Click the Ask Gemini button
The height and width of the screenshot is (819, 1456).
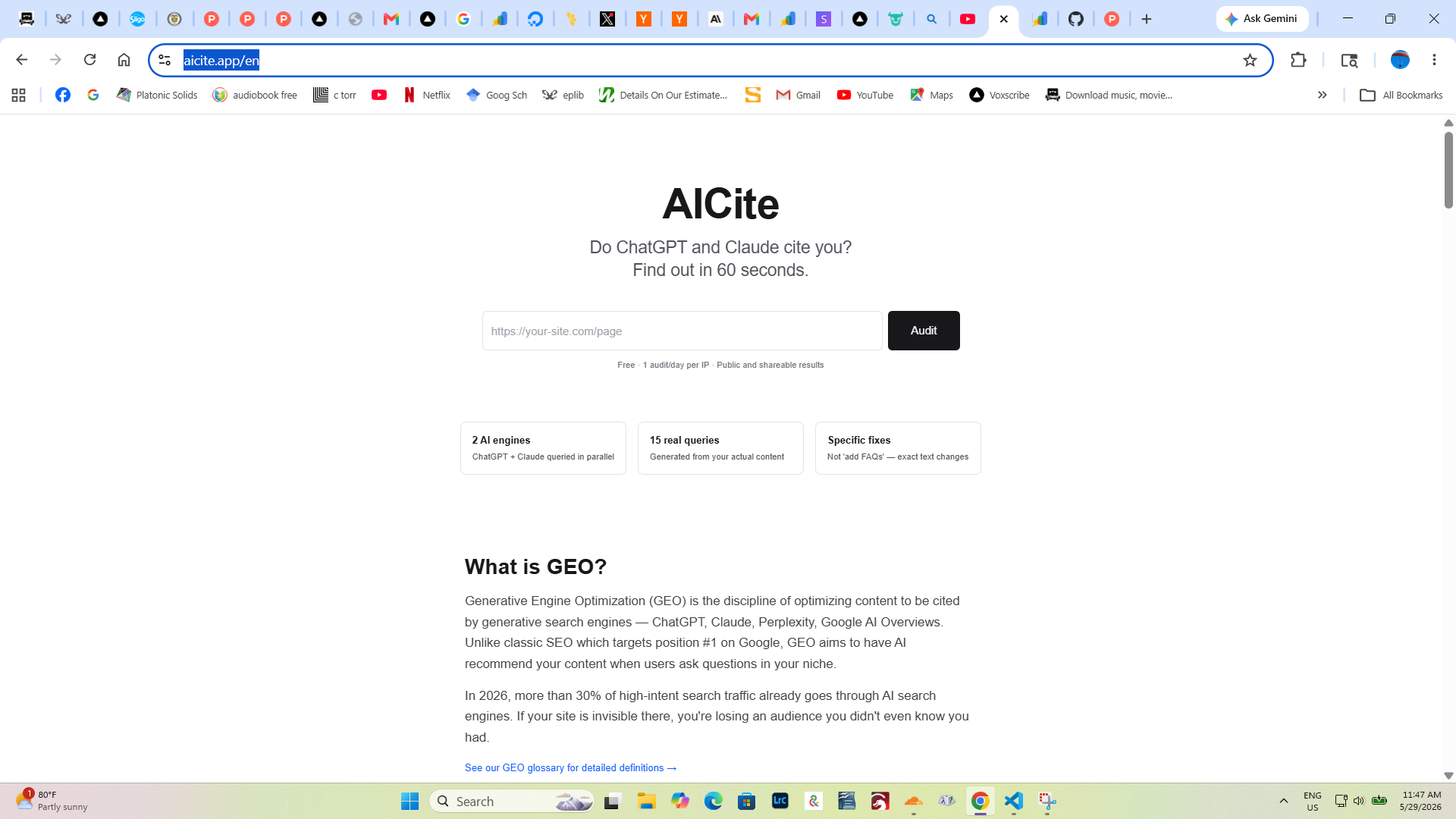pyautogui.click(x=1262, y=19)
